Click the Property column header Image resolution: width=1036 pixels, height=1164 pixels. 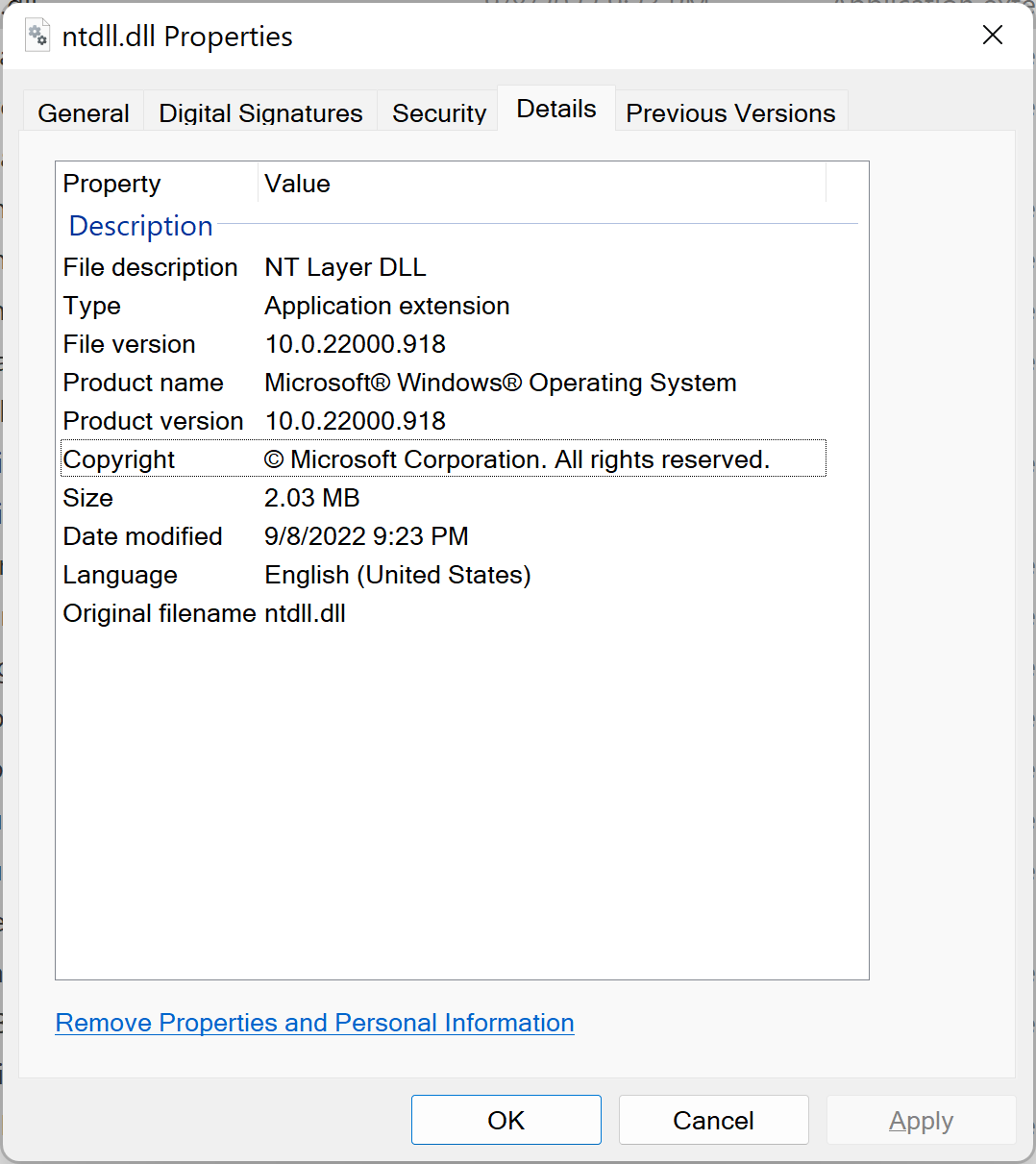pyautogui.click(x=158, y=184)
